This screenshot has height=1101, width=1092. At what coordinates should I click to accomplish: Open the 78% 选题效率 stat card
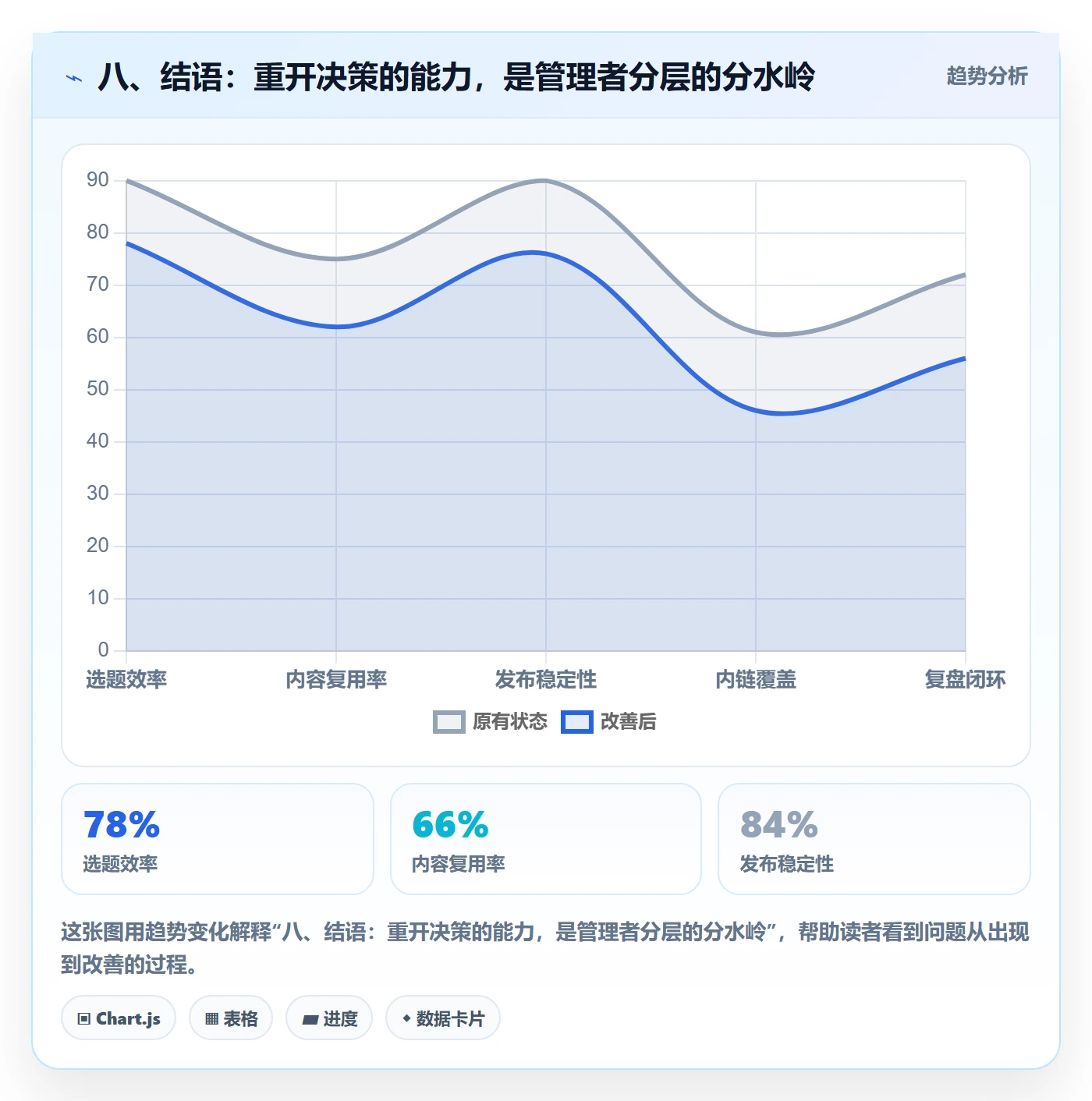pos(218,839)
